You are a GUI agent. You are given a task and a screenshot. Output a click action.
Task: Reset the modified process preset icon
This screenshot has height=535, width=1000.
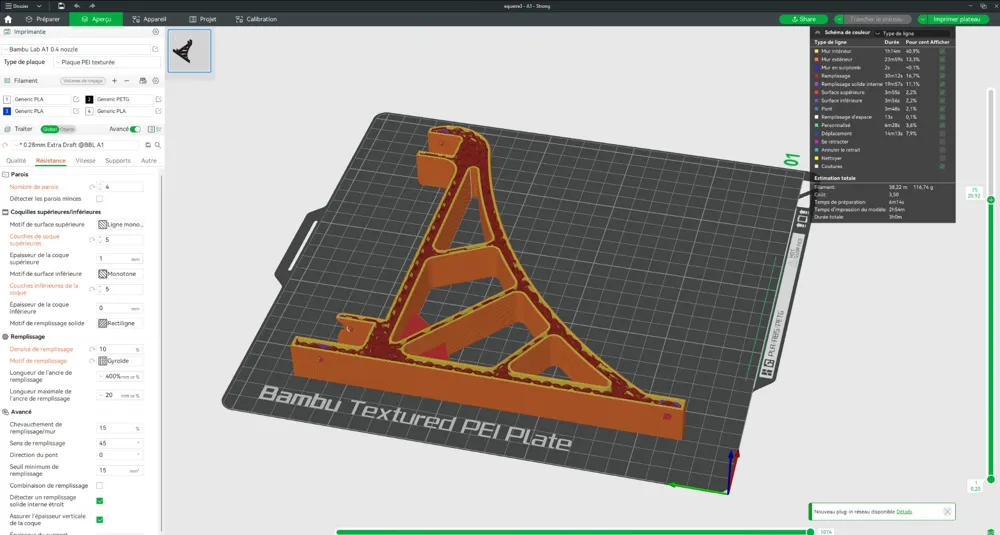pyautogui.click(x=6, y=145)
